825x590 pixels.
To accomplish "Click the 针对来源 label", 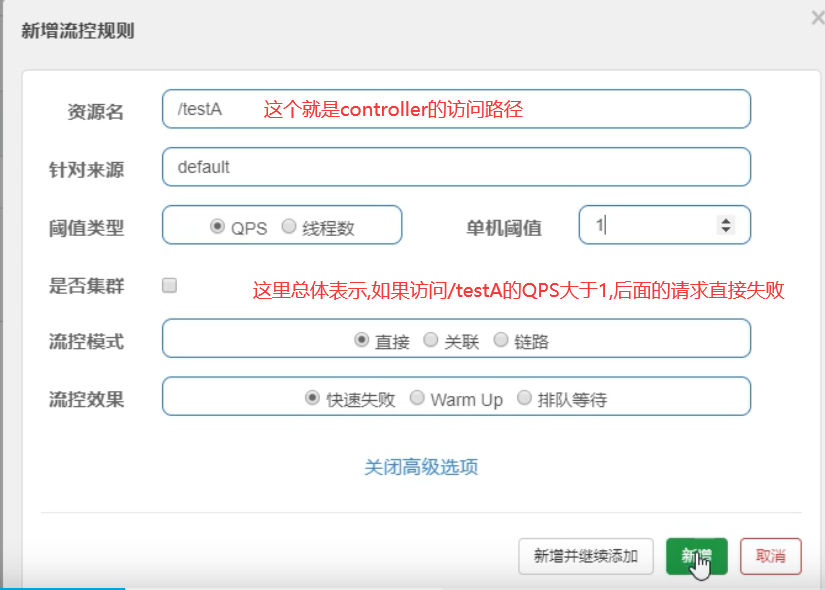I will point(86,170).
